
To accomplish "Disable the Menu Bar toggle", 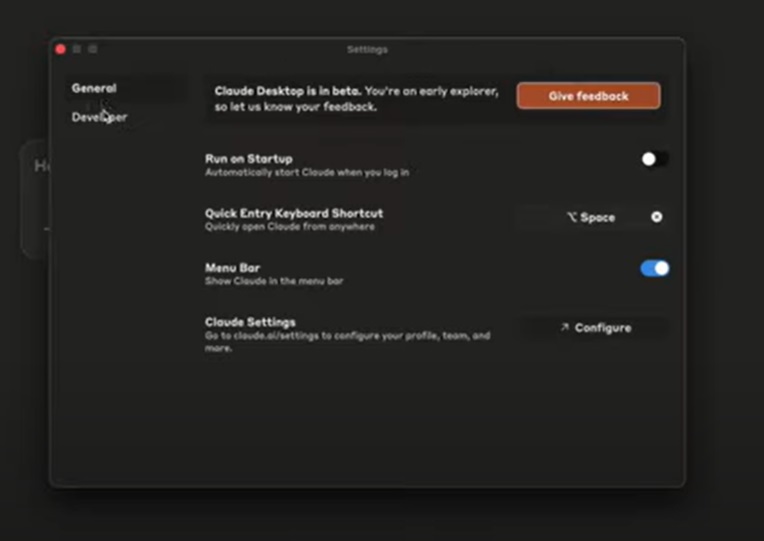I will point(654,268).
